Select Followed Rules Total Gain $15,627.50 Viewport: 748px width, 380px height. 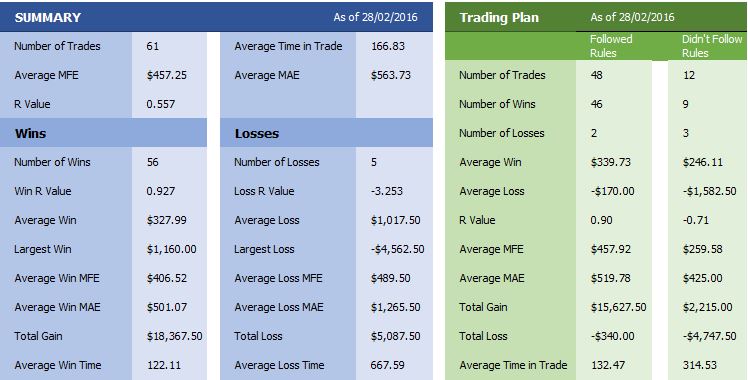(x=618, y=308)
